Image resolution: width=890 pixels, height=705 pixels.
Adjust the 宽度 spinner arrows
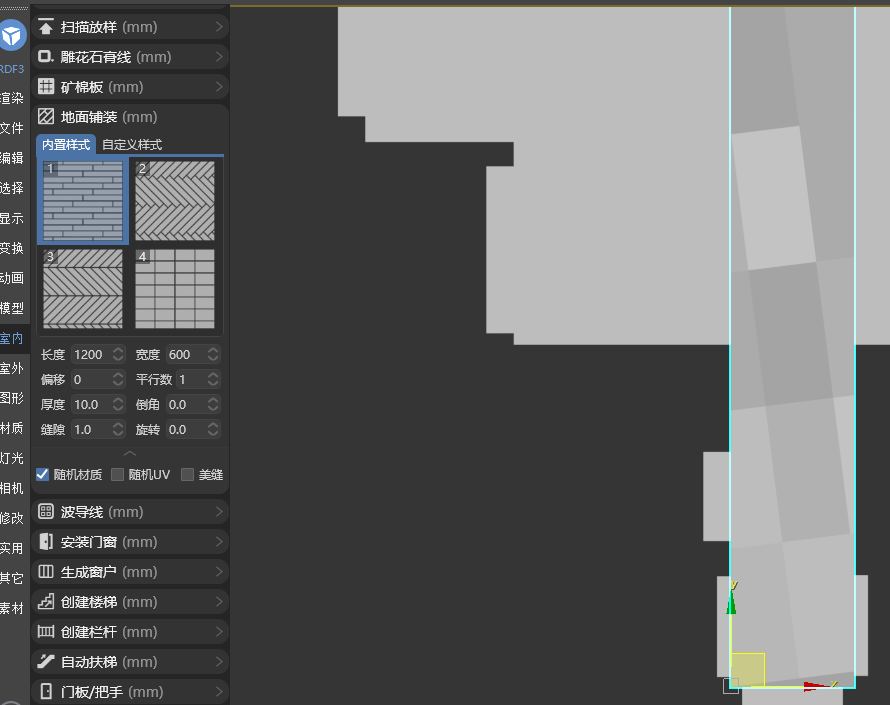point(213,354)
